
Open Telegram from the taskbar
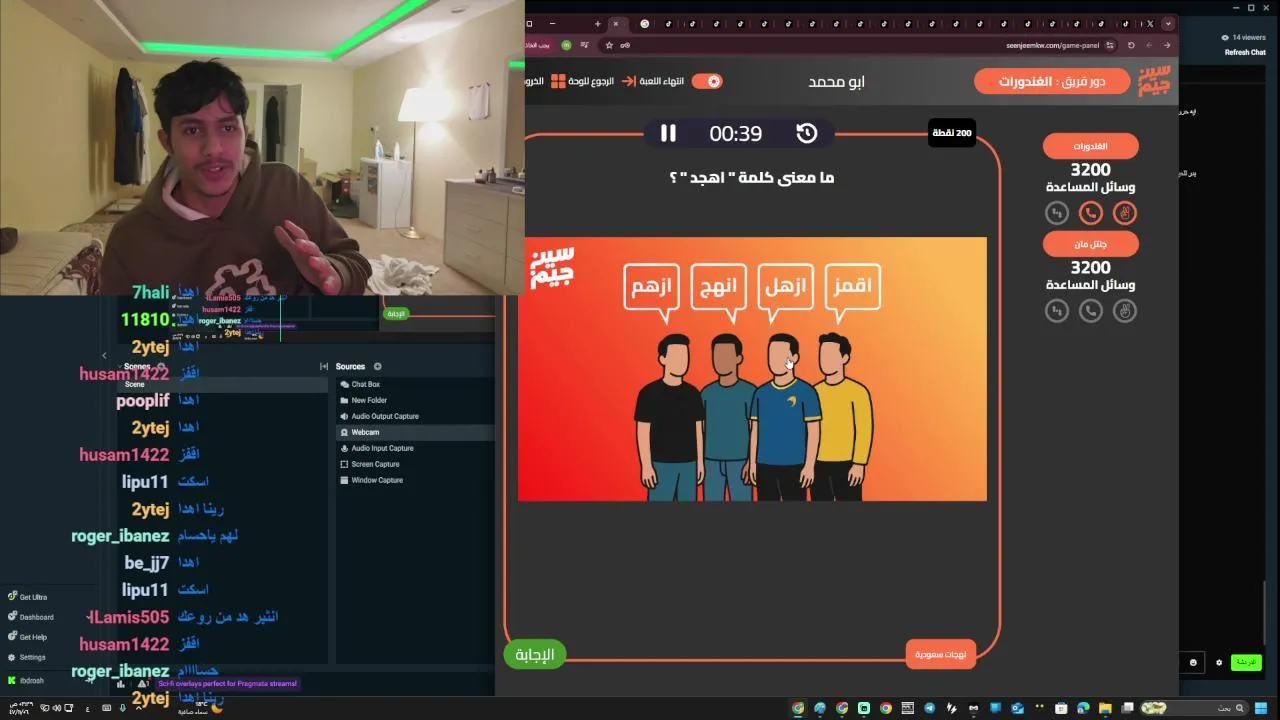[x=930, y=708]
